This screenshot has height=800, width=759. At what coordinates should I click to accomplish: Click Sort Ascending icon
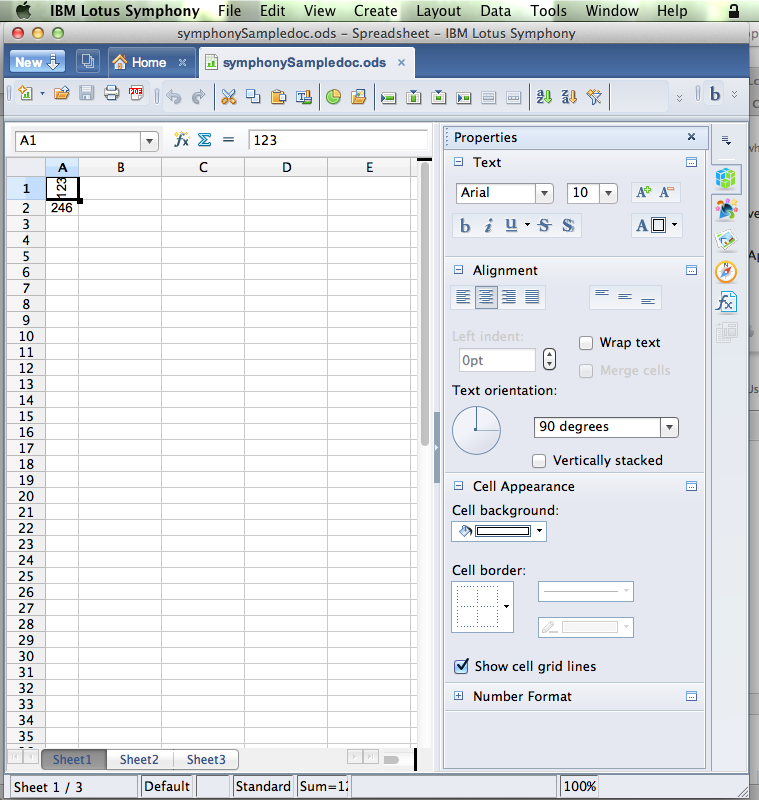pos(544,96)
